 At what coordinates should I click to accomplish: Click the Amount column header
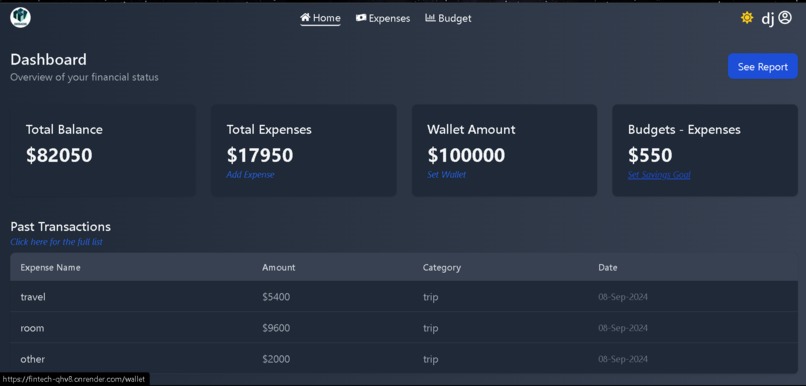279,267
